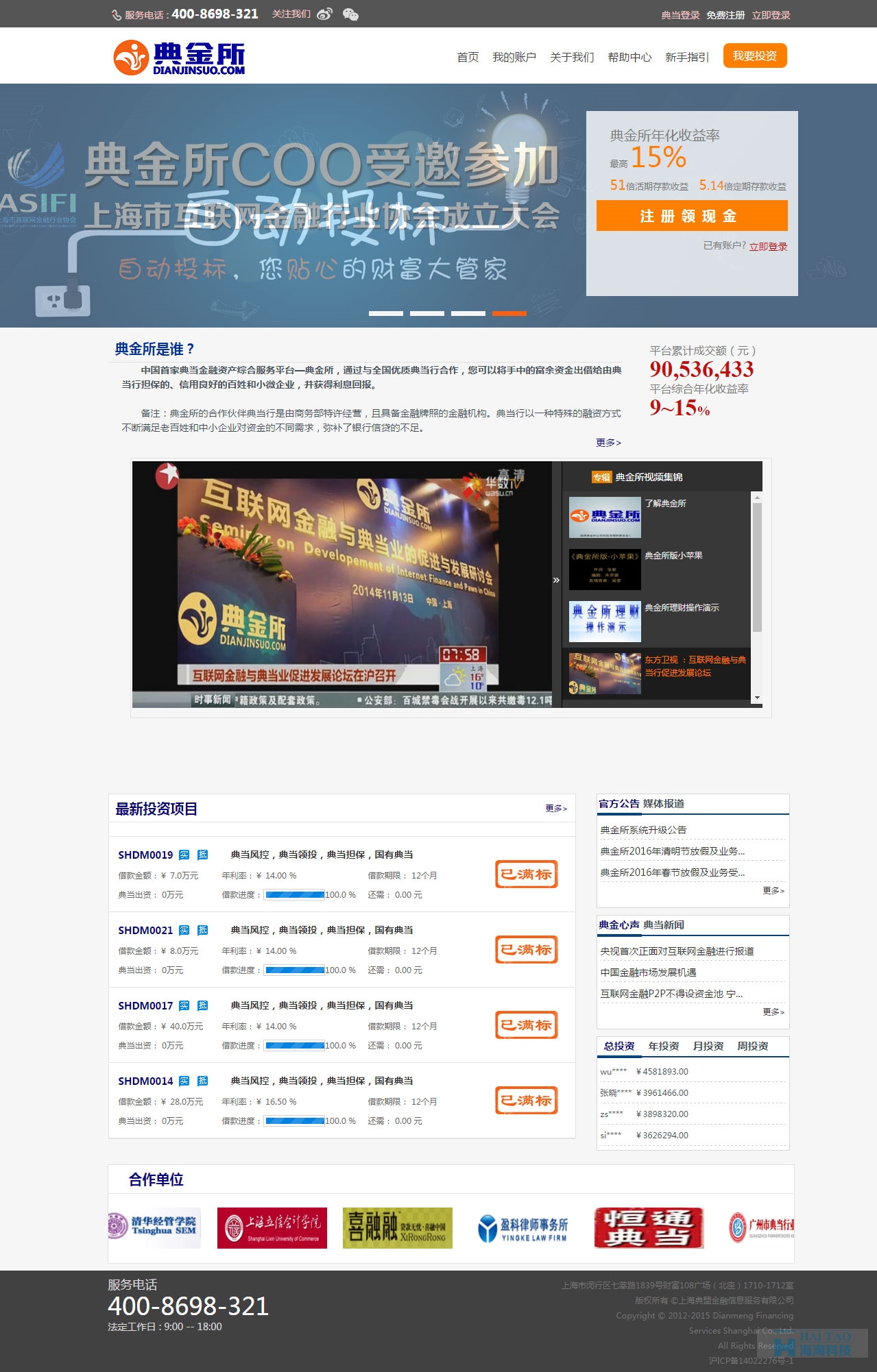Select the 年投资 ranking tab

click(x=664, y=1046)
